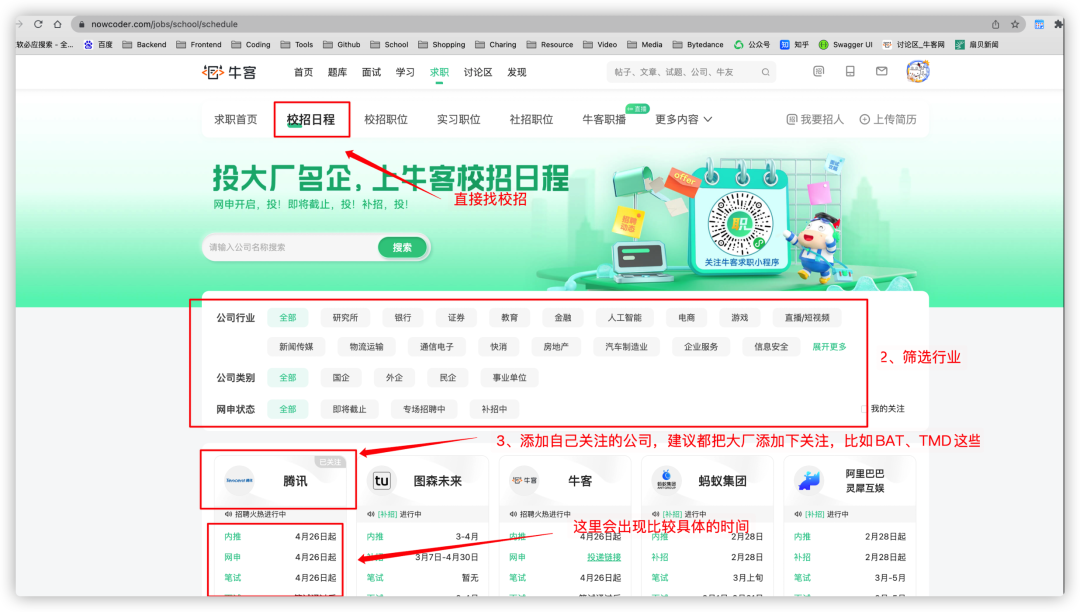Select 国企 company type filter
This screenshot has height=612, width=1080.
(x=341, y=378)
